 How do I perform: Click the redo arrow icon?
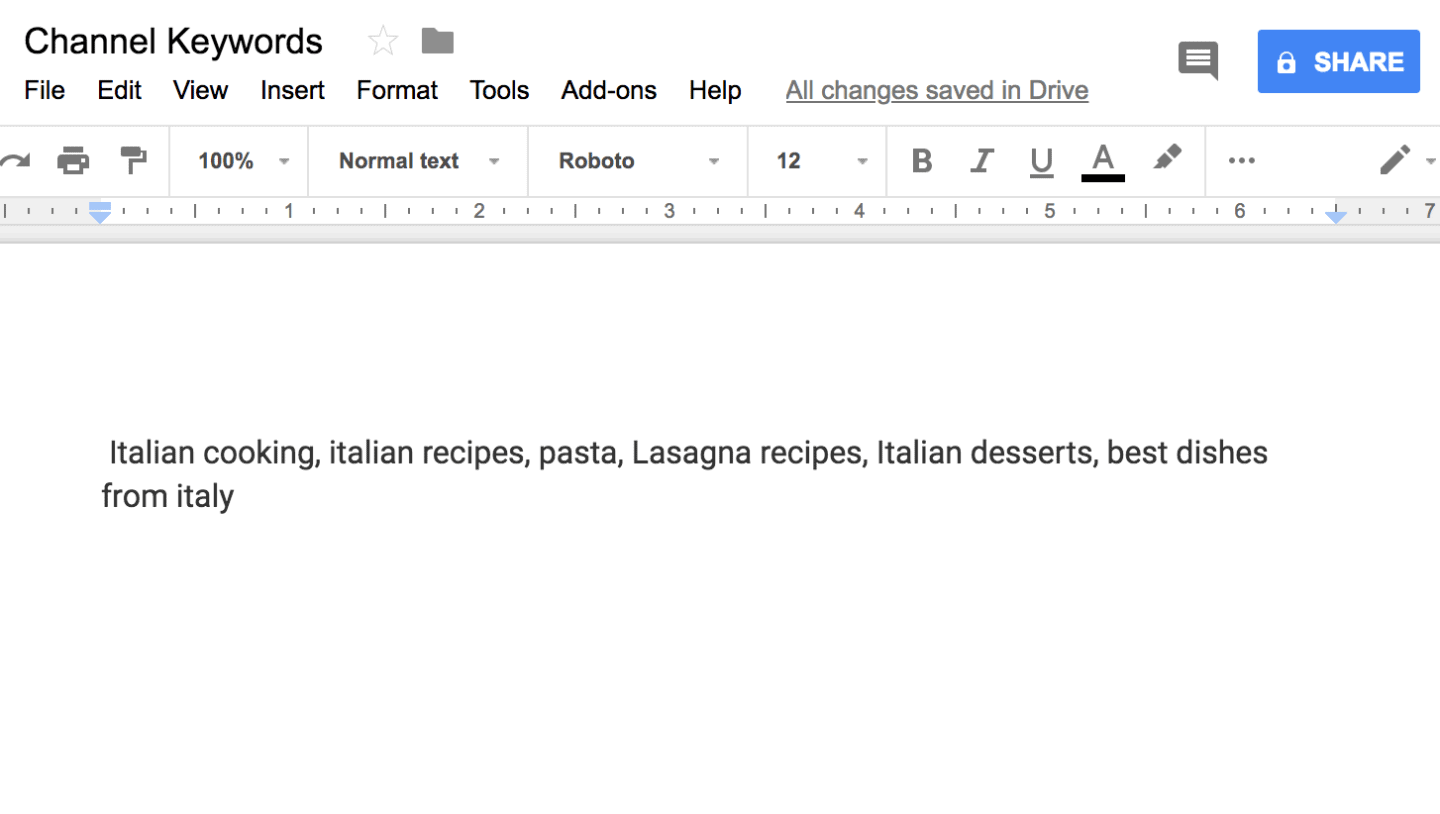coord(15,161)
